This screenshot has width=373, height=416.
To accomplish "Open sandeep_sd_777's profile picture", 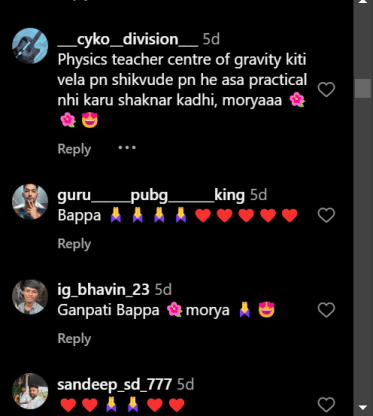I will (x=30, y=391).
